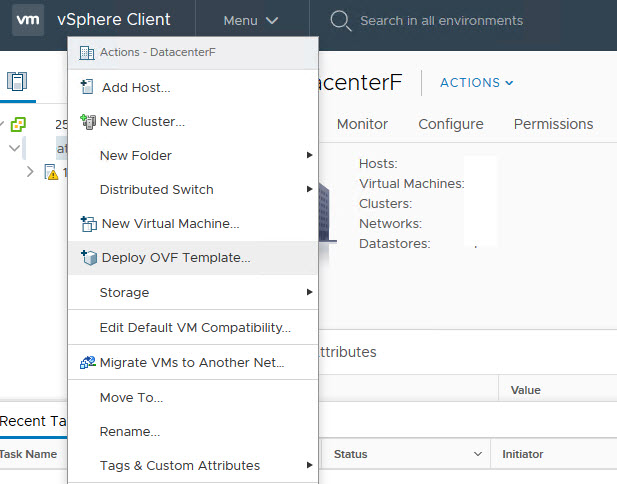Switch to the Configure tab
Image resolution: width=617 pixels, height=484 pixels.
tap(450, 124)
